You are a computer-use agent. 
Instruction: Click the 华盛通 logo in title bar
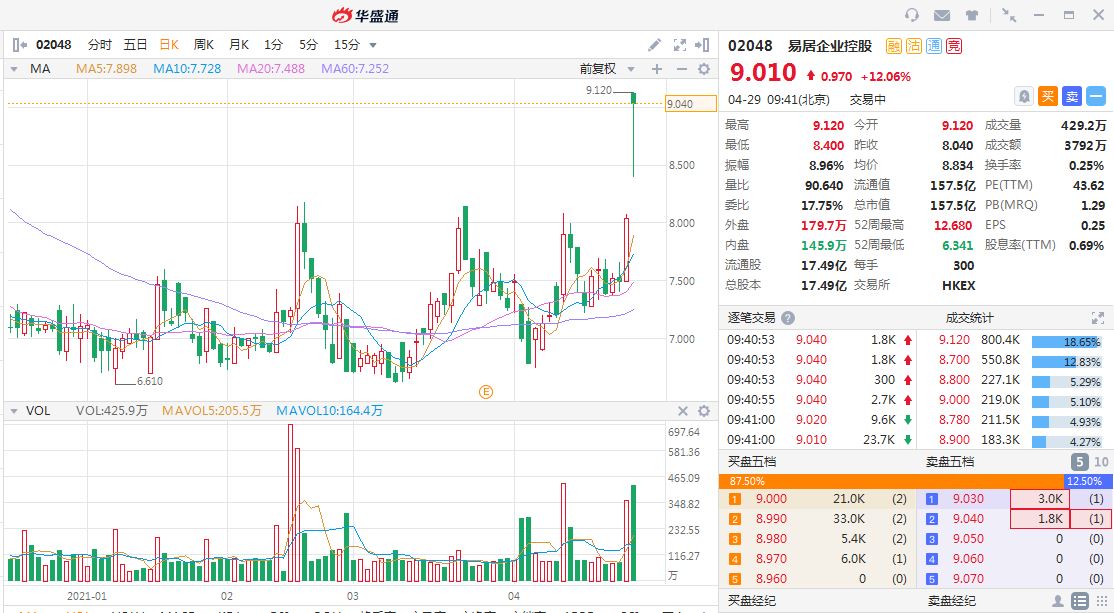click(x=365, y=15)
